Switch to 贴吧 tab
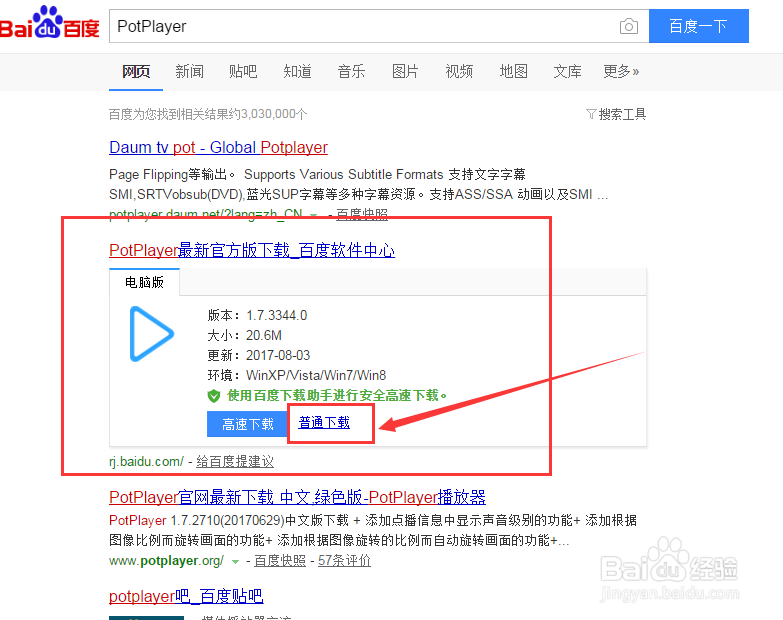Viewport: 783px width, 620px height. [x=243, y=71]
